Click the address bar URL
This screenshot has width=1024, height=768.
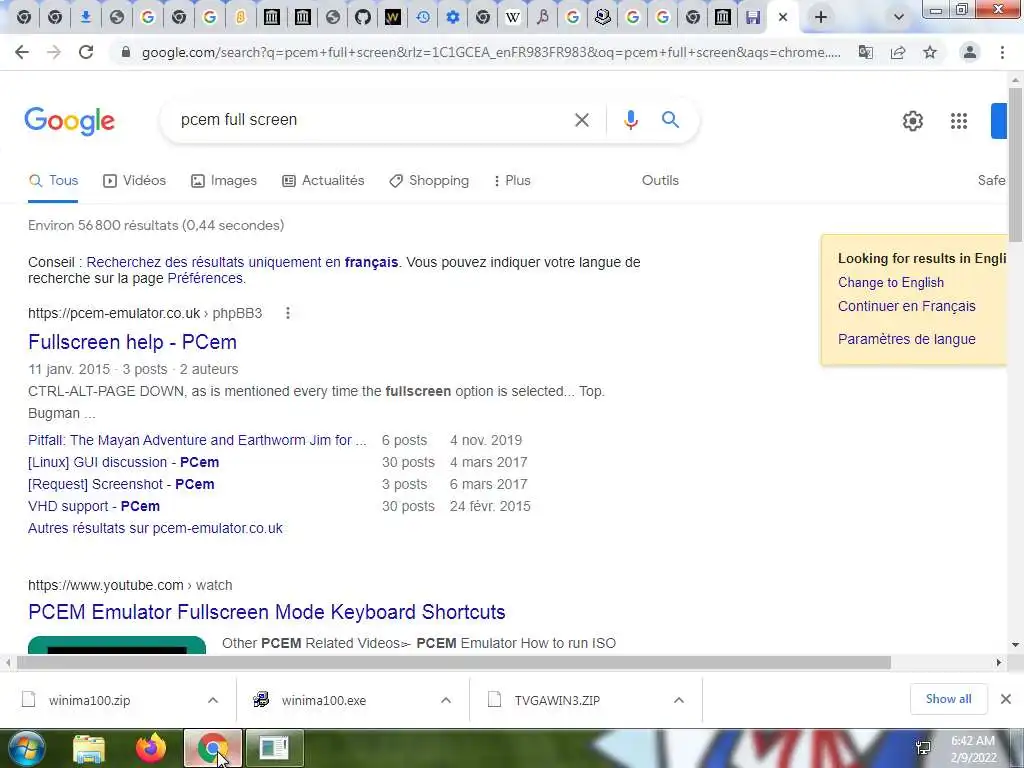tap(491, 52)
